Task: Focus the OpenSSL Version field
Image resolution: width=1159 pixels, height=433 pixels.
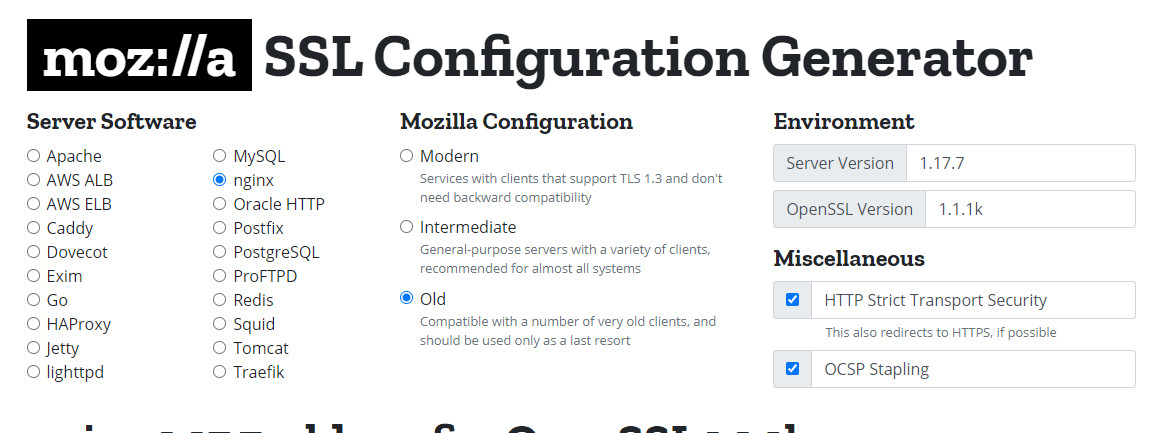Action: (x=1029, y=209)
